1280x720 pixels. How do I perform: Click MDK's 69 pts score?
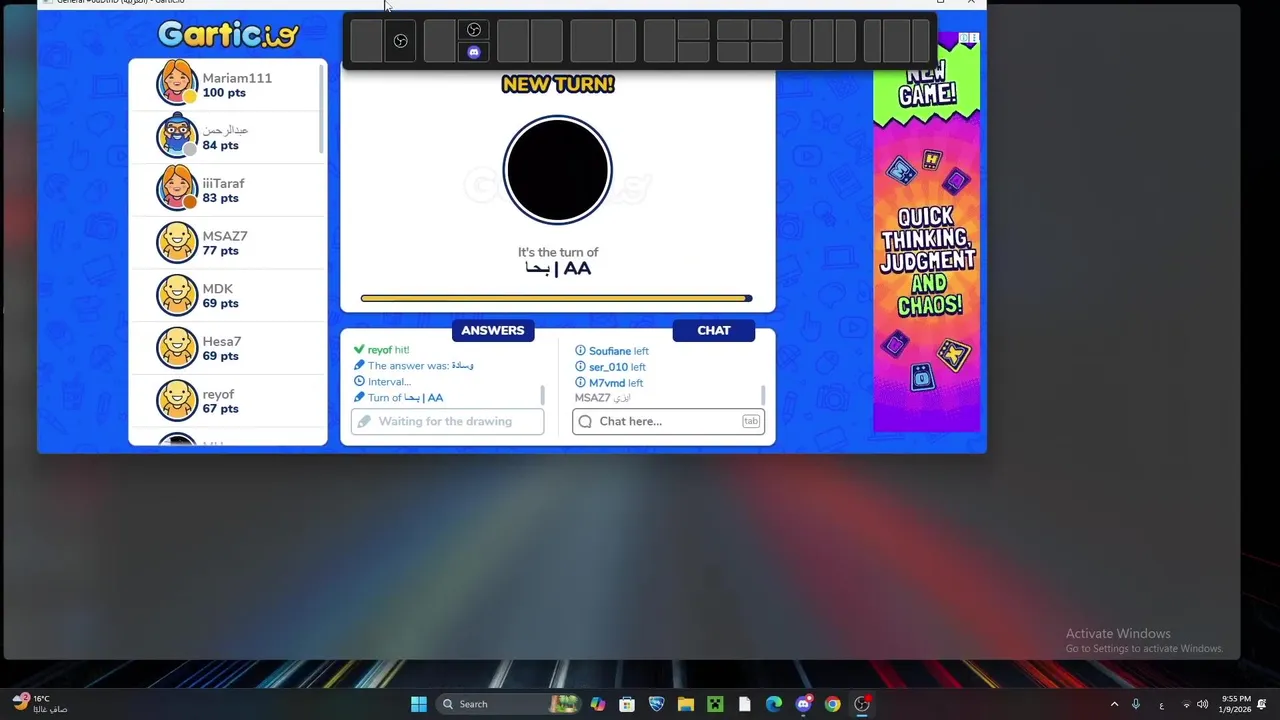(x=220, y=303)
